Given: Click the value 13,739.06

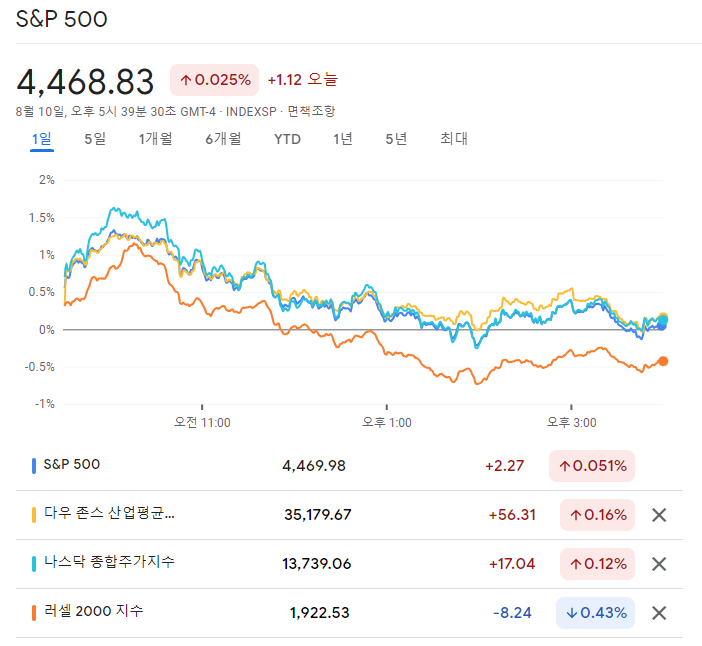Looking at the screenshot, I should pyautogui.click(x=317, y=564).
